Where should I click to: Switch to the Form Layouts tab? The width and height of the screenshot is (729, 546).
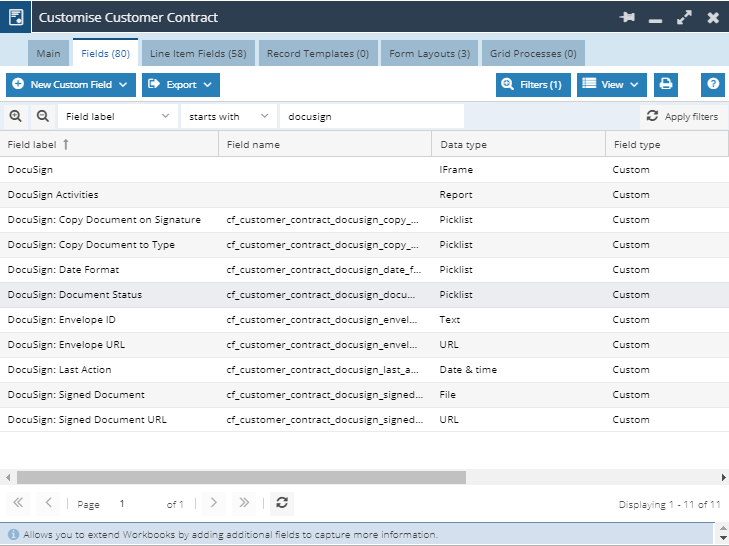(429, 54)
